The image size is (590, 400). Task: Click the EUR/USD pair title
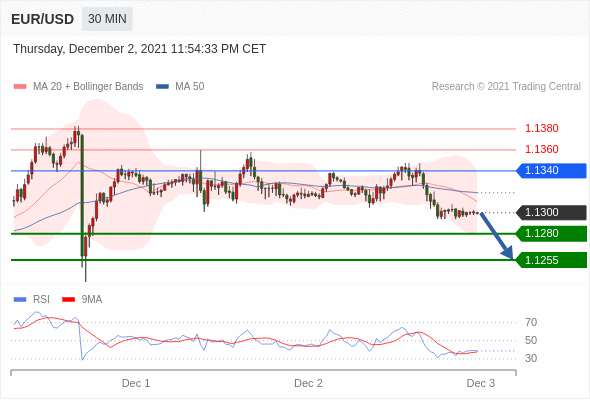point(43,19)
